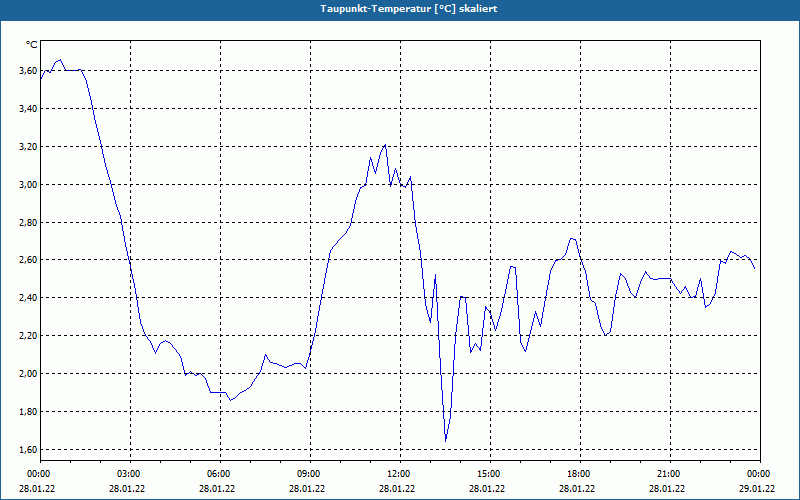Screen dimensions: 800x500
Task: Select the 2,20 y-axis value
Action: tap(28, 335)
